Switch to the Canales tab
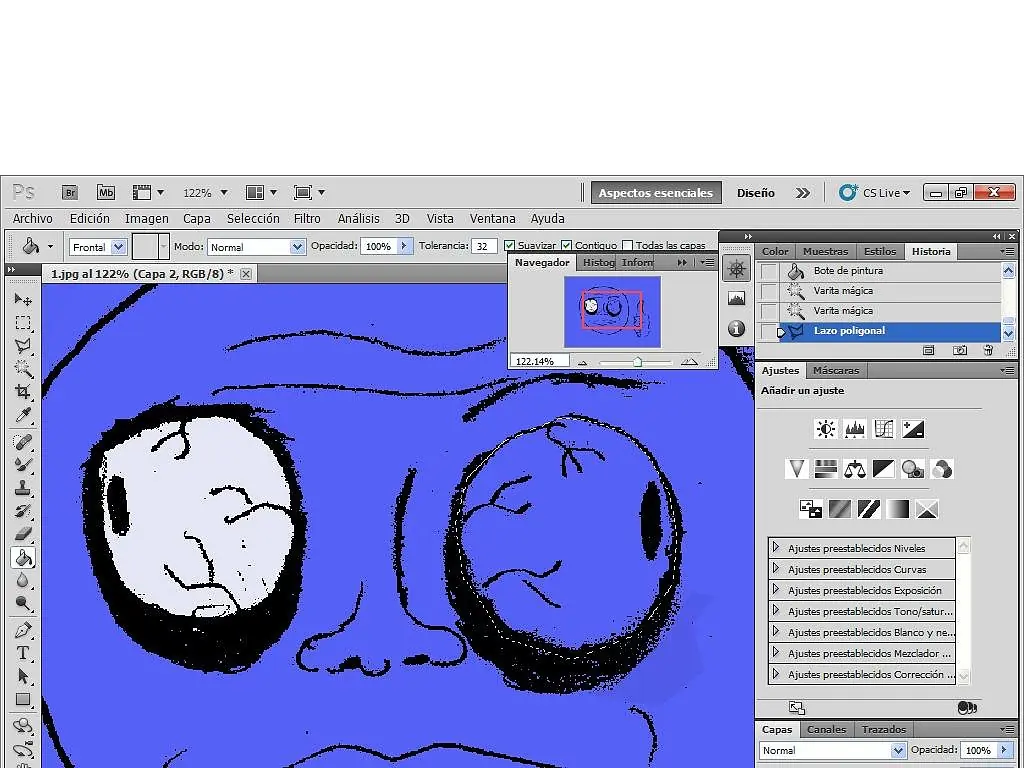The width and height of the screenshot is (1024, 768). 826,729
